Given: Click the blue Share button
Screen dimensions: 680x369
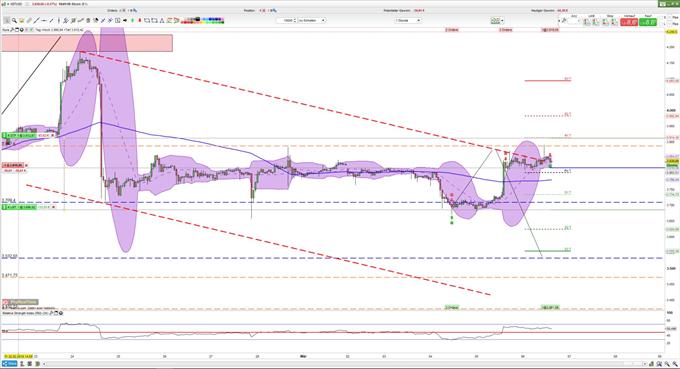Looking at the screenshot, I should (x=9, y=363).
